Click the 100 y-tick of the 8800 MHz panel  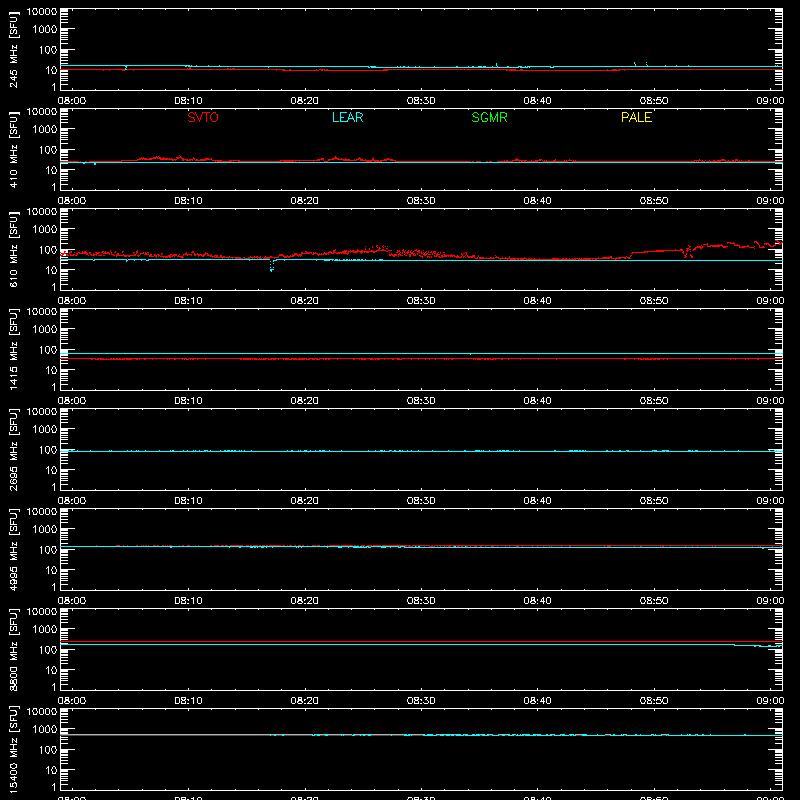coord(48,650)
